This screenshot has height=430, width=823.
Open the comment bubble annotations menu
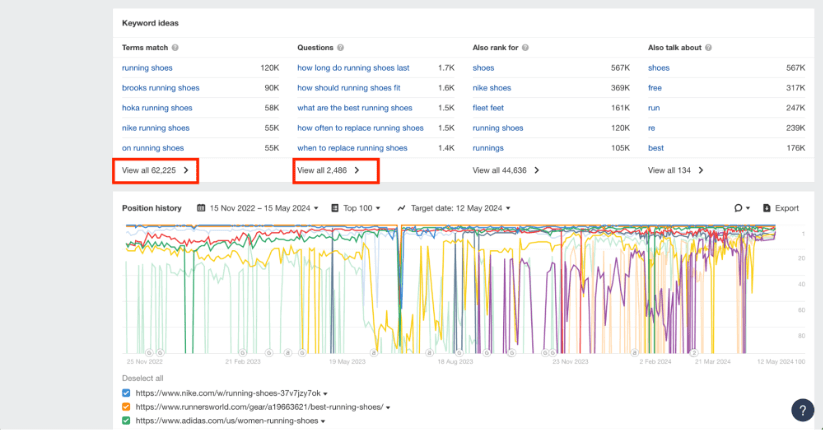[741, 208]
